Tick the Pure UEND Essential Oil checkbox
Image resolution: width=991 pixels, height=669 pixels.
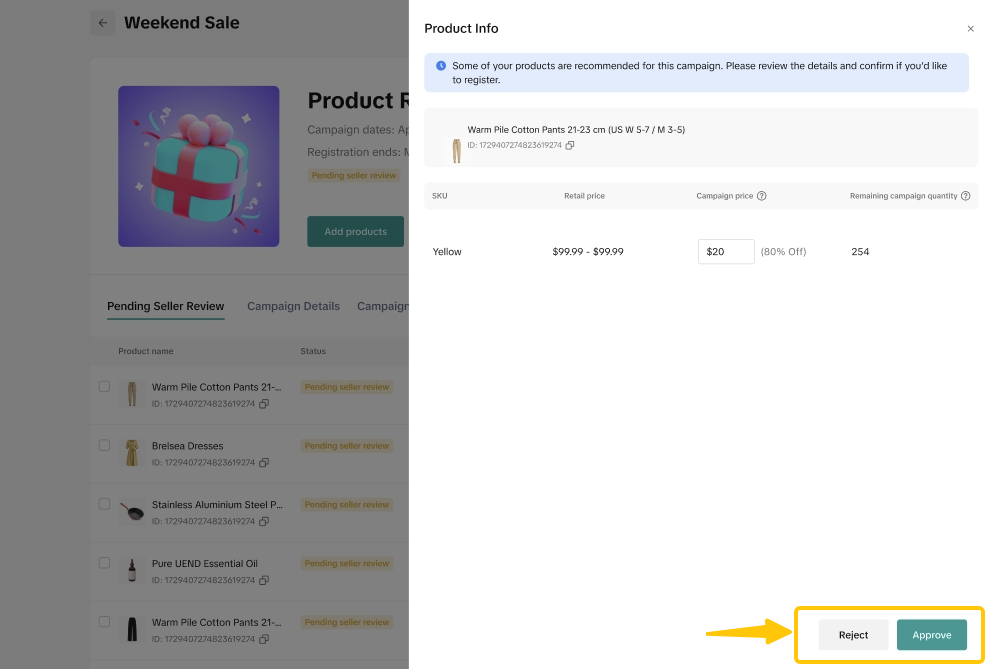104,563
